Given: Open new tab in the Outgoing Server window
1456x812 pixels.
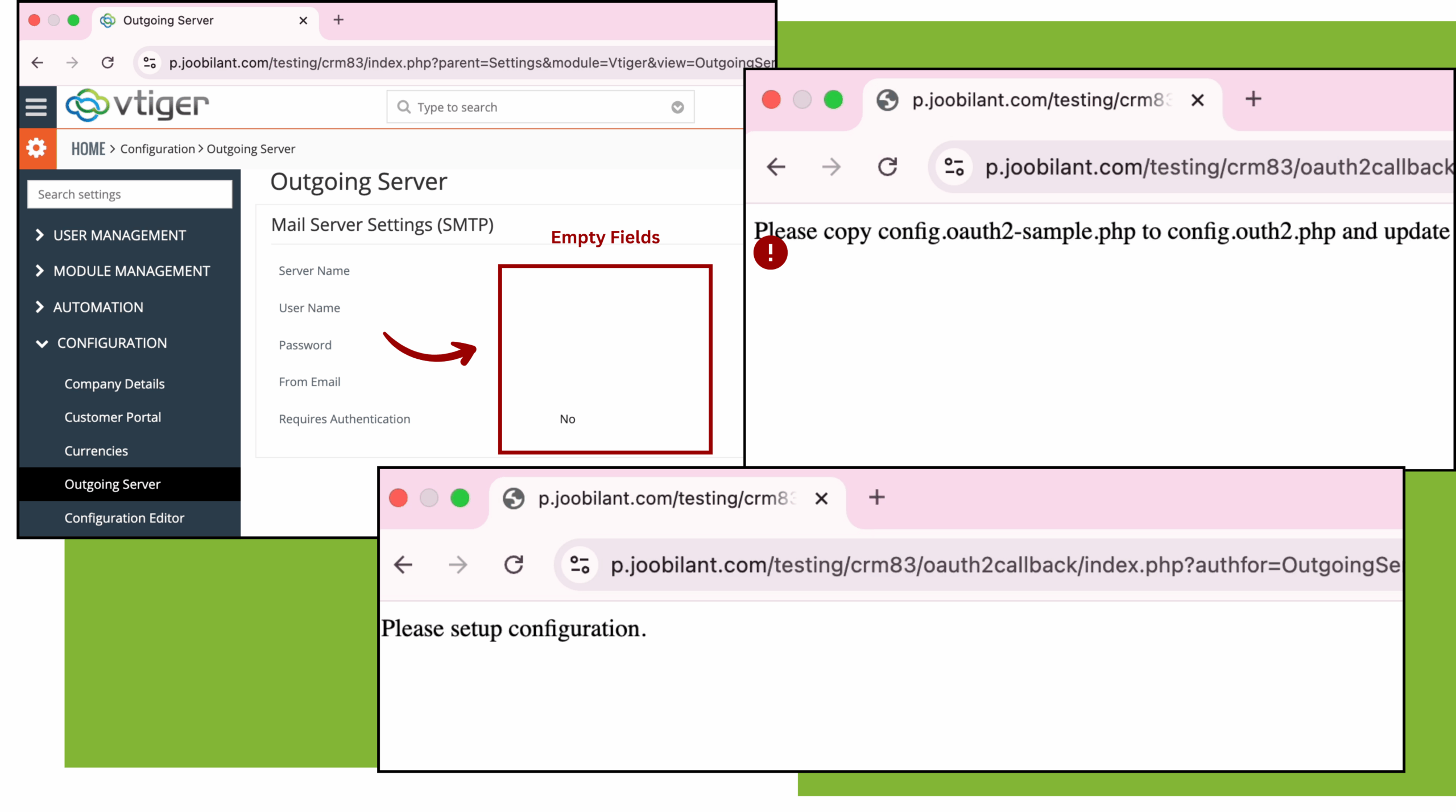Looking at the screenshot, I should [338, 20].
